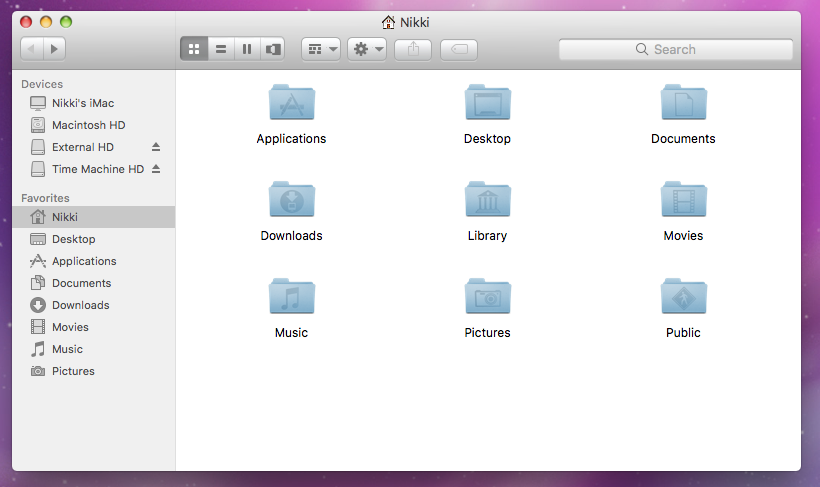Screen dimensions: 820x487
Task: Zoom the Finder window with green button
Action: click(66, 22)
